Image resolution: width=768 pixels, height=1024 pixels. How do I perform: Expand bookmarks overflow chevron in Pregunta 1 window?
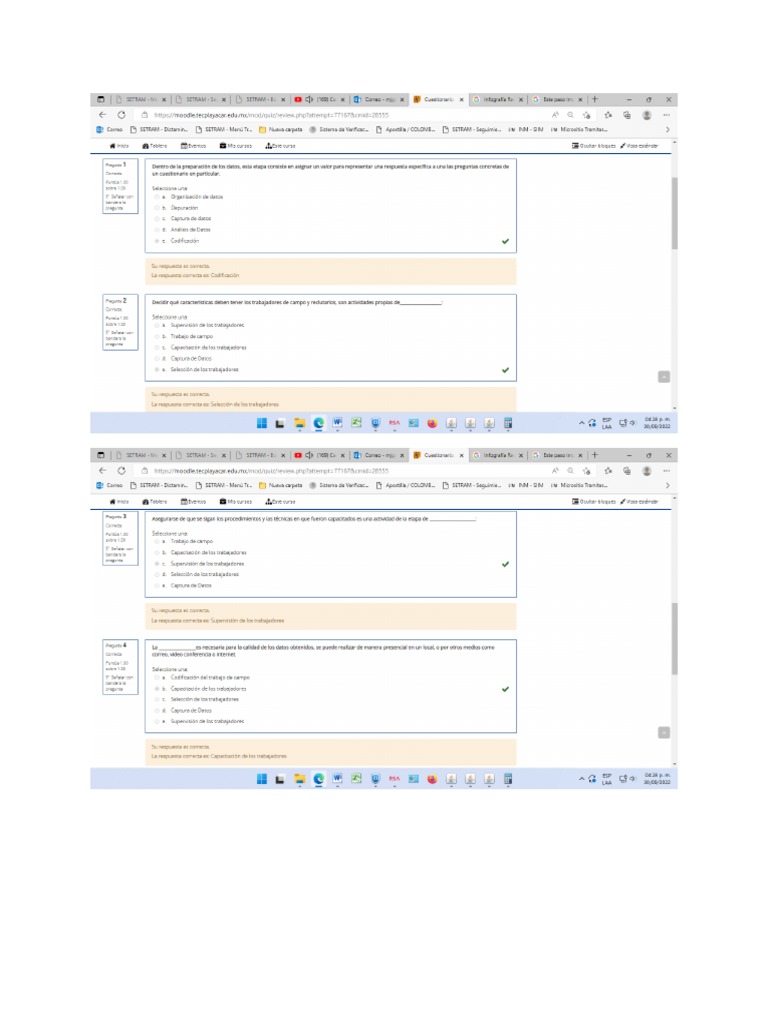point(667,129)
